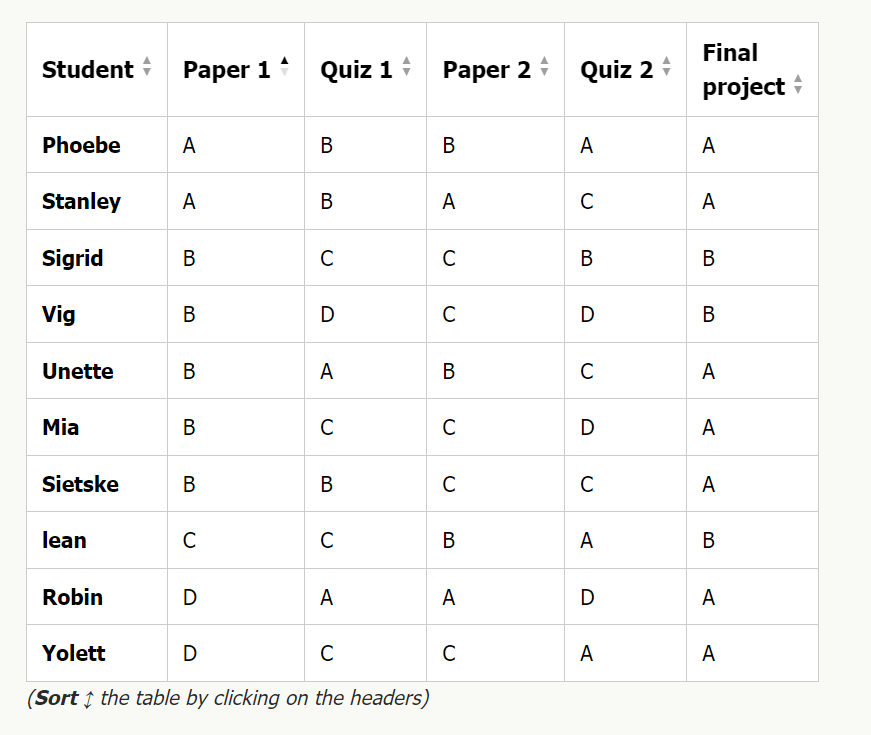
Task: Click the Paper 2 column header text
Action: (486, 70)
